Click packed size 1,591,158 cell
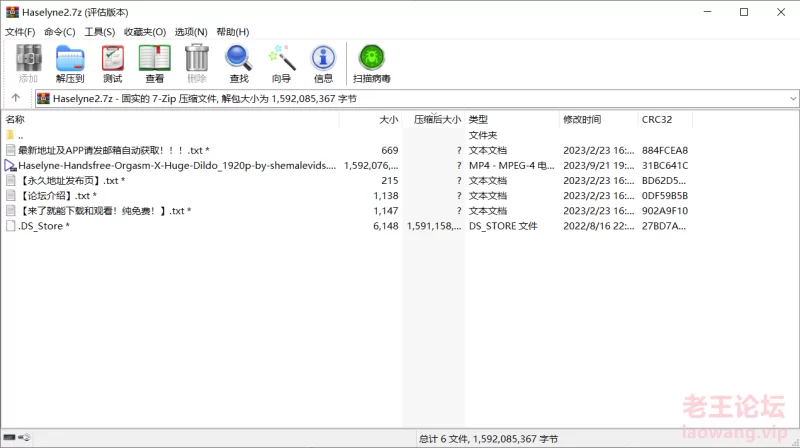The width and height of the screenshot is (800, 448). [x=434, y=226]
